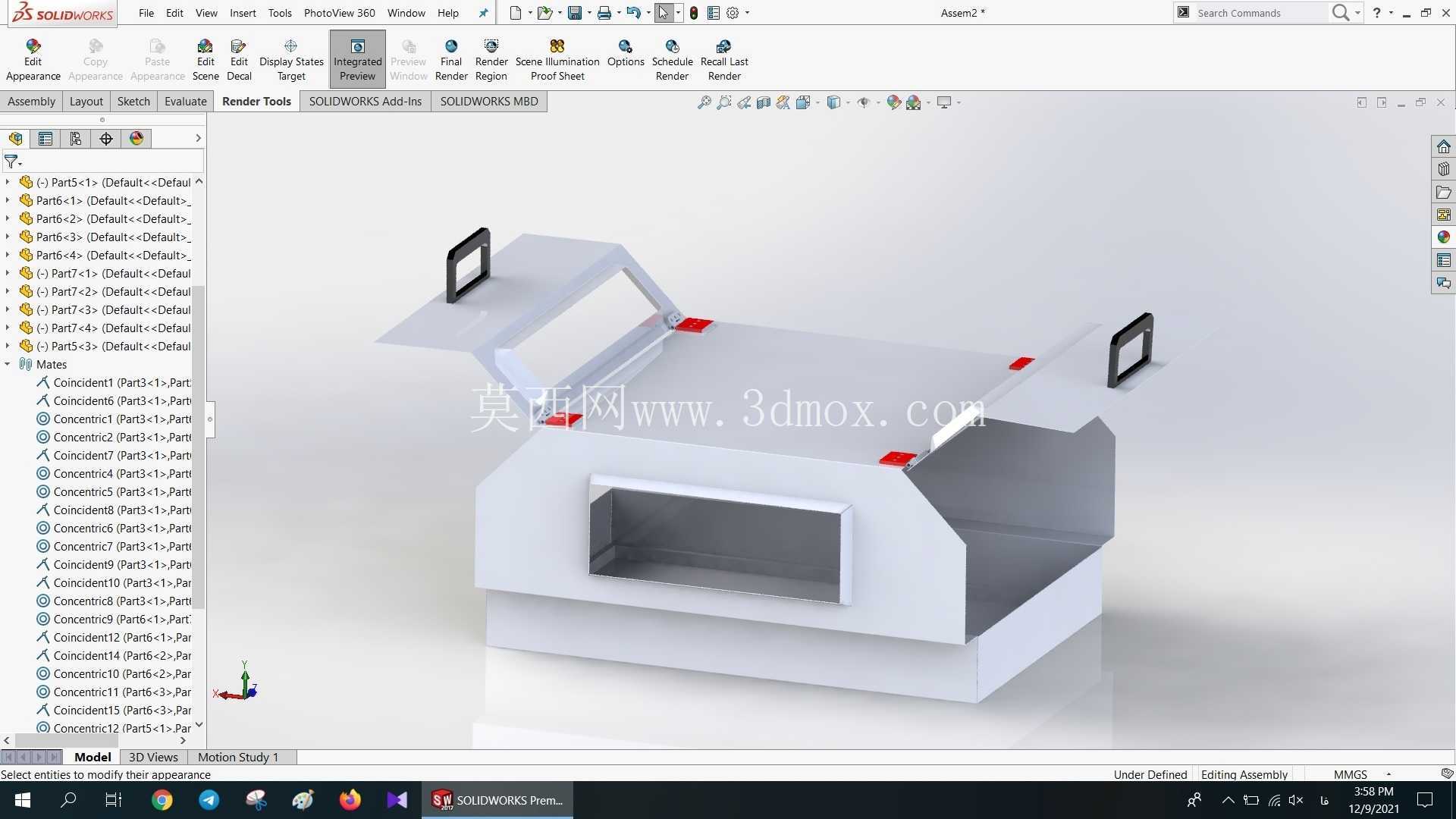Open the Windows Start menu
1456x819 pixels.
(x=22, y=800)
